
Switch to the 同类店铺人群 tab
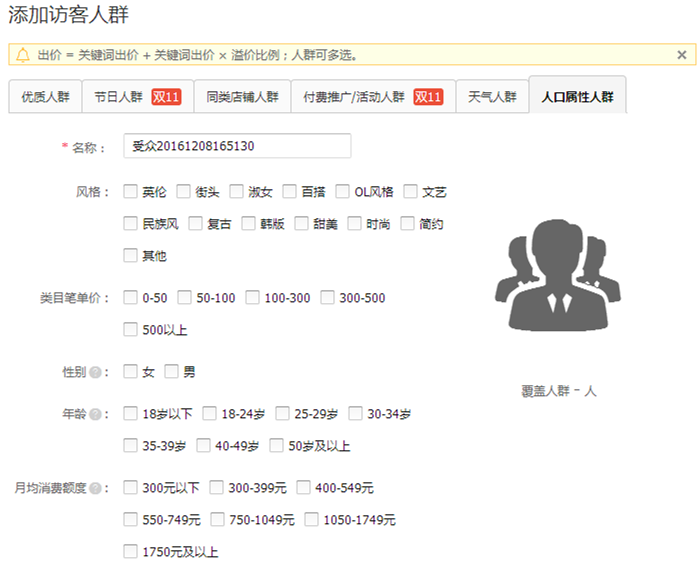coord(242,97)
